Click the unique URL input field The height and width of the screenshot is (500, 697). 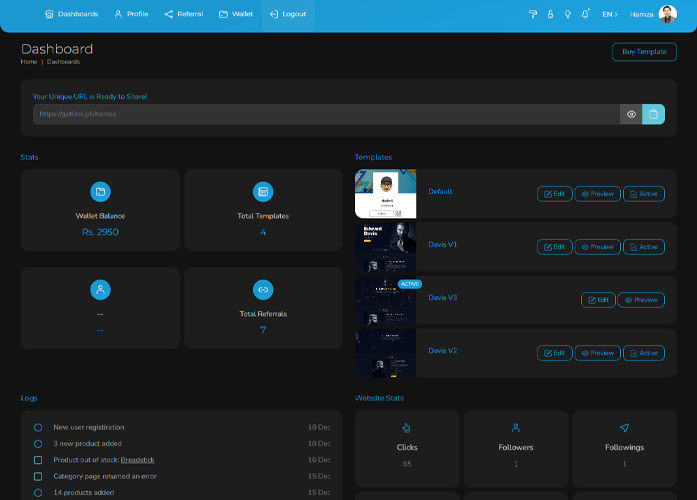(325, 114)
